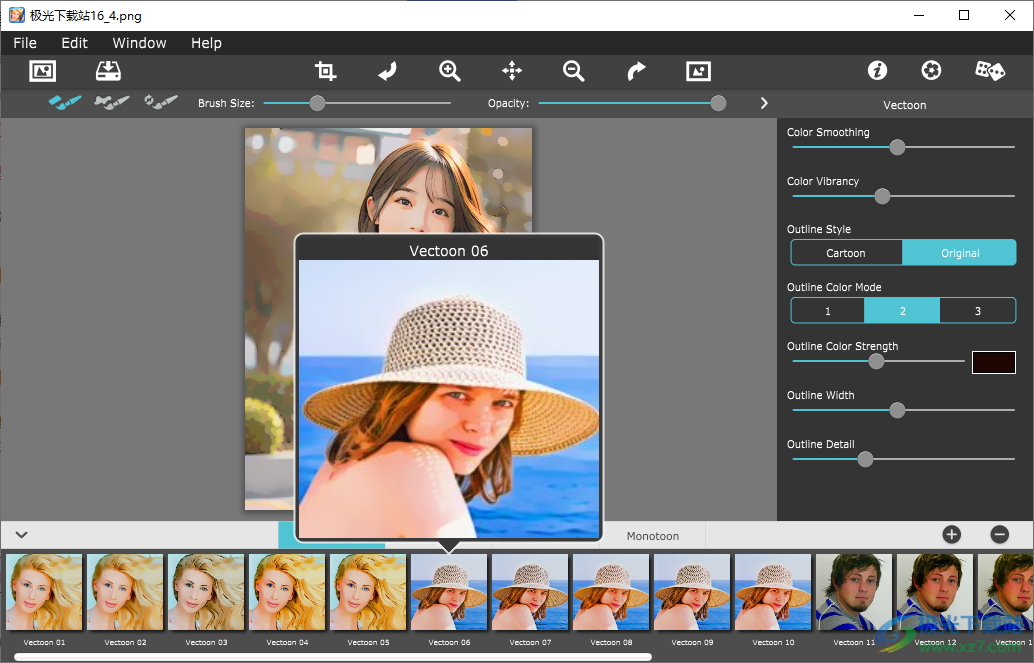Apply the Vectoon 07 preset thumbnail
1034x663 pixels.
click(x=530, y=592)
